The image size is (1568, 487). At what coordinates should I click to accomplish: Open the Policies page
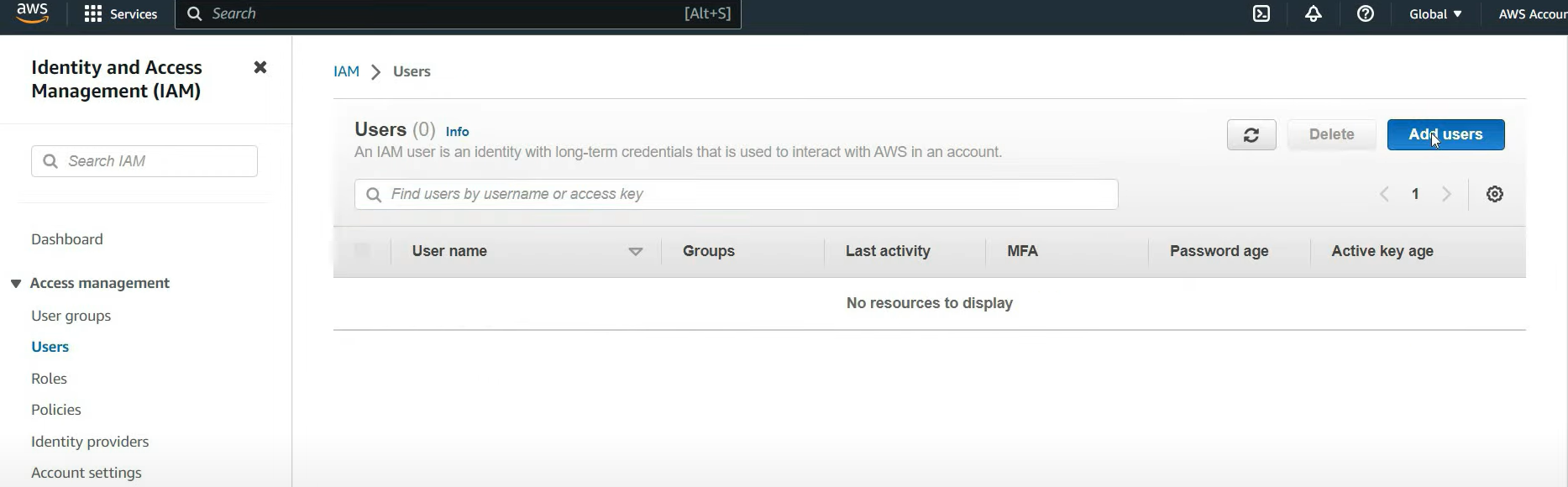[x=56, y=410]
